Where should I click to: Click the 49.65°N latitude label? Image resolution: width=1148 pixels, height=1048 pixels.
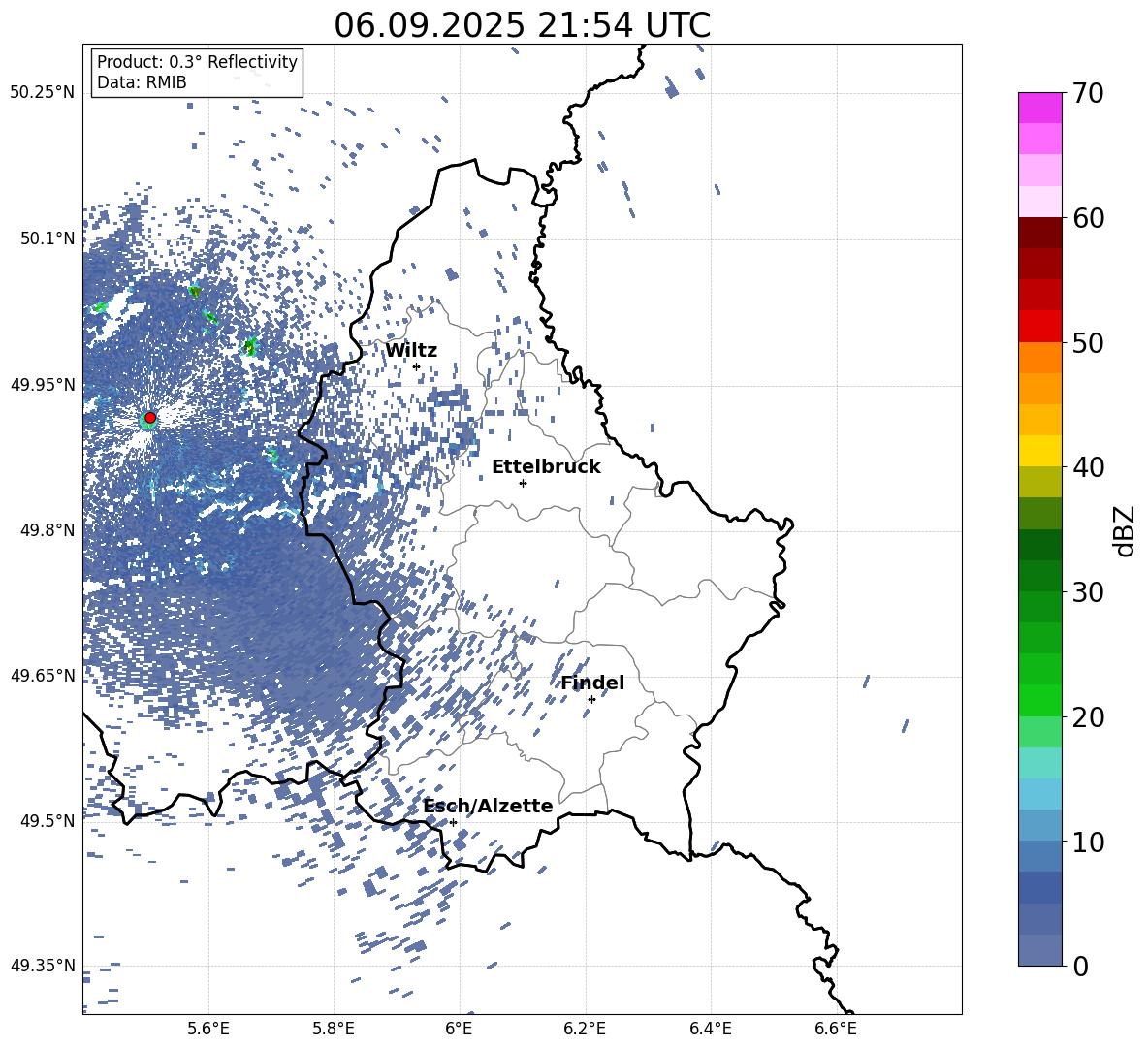tap(43, 675)
